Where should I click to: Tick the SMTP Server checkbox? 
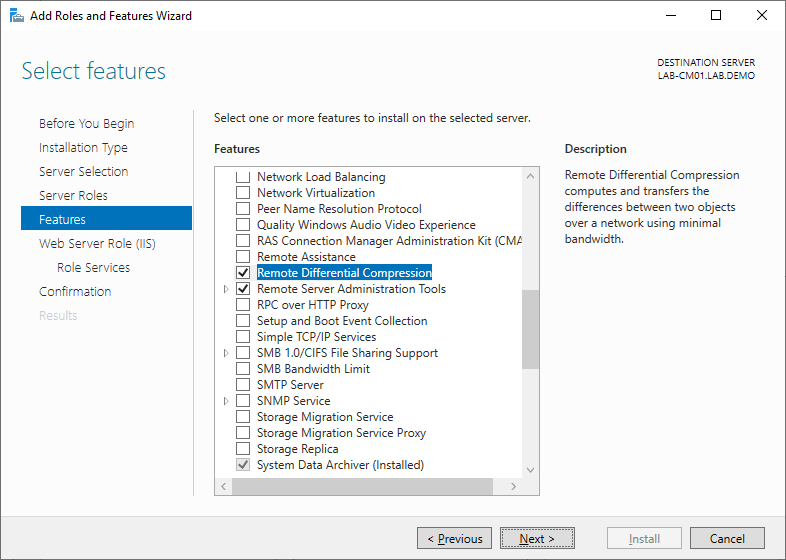242,385
